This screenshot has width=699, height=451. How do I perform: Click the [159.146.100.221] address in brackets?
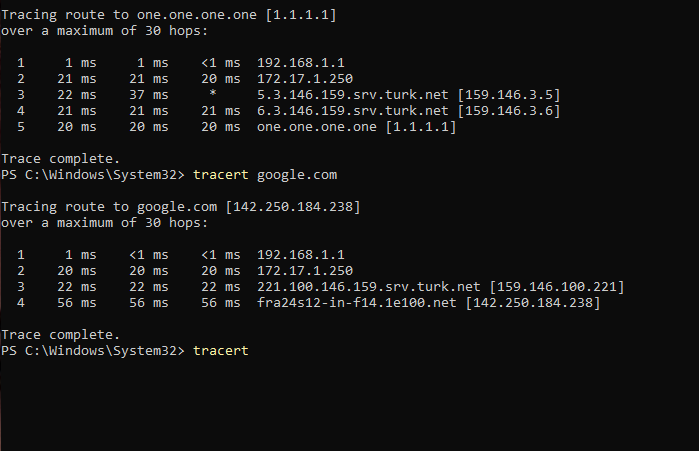[557, 287]
